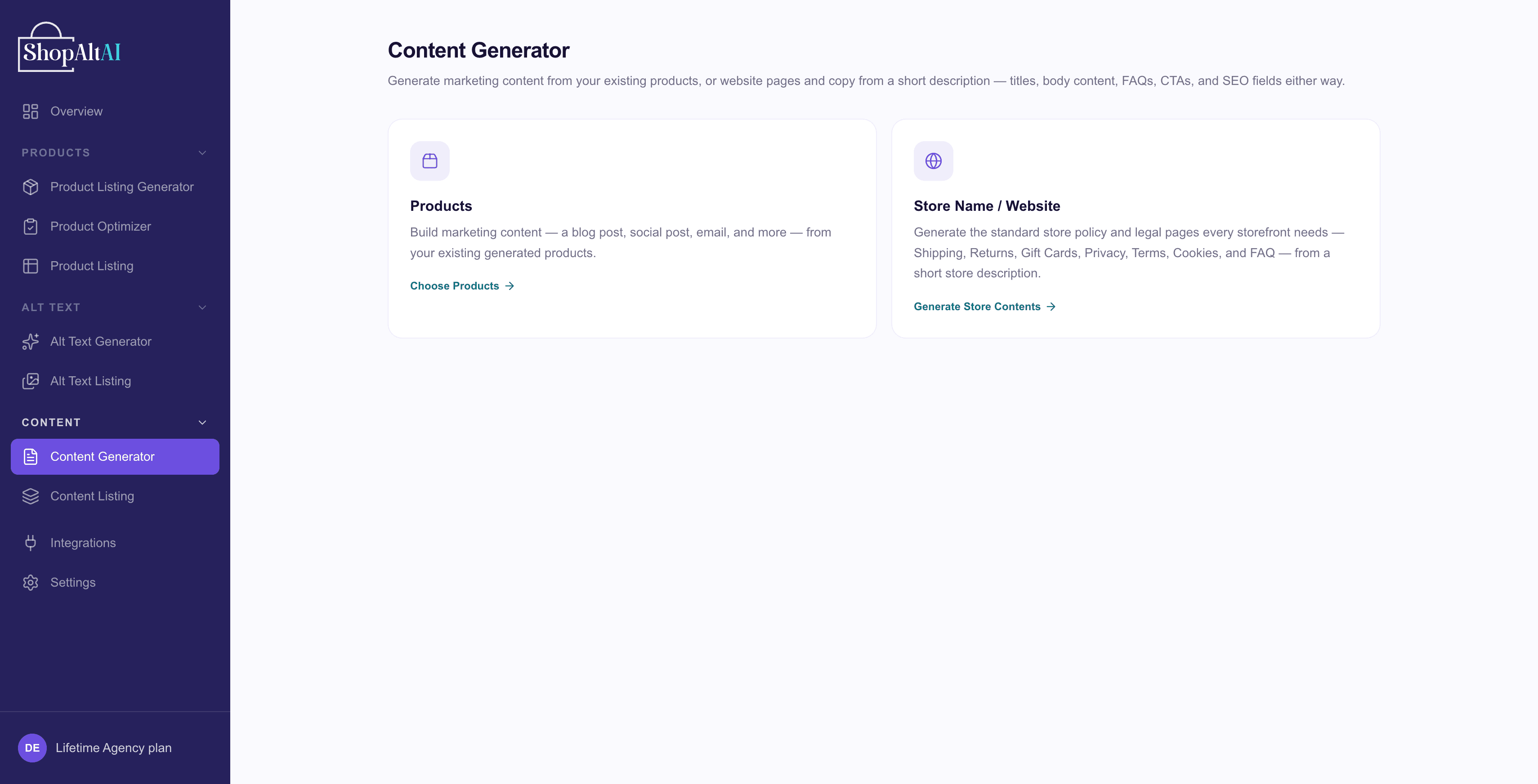
Task: Select the Content Generator menu item
Action: click(x=115, y=456)
